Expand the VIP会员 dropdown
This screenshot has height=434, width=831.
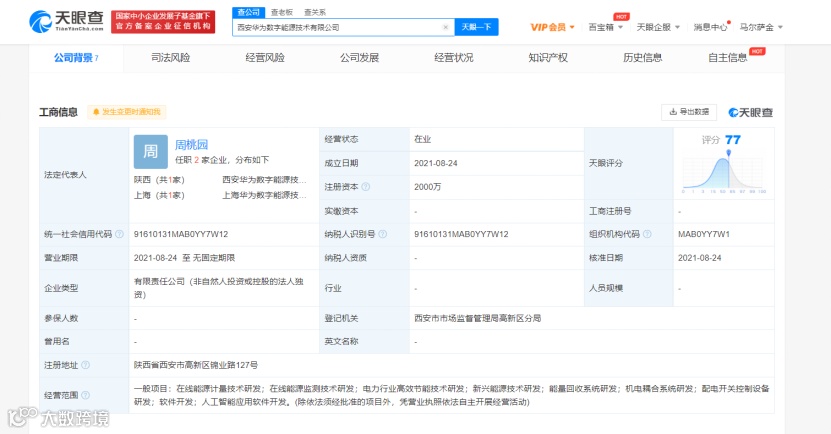click(552, 27)
